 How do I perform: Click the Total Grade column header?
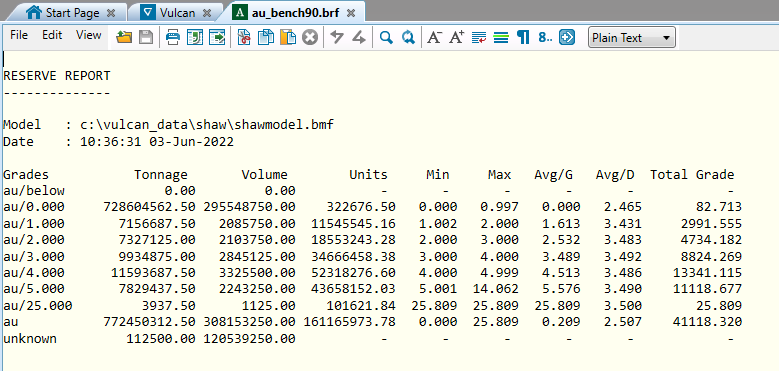(692, 175)
